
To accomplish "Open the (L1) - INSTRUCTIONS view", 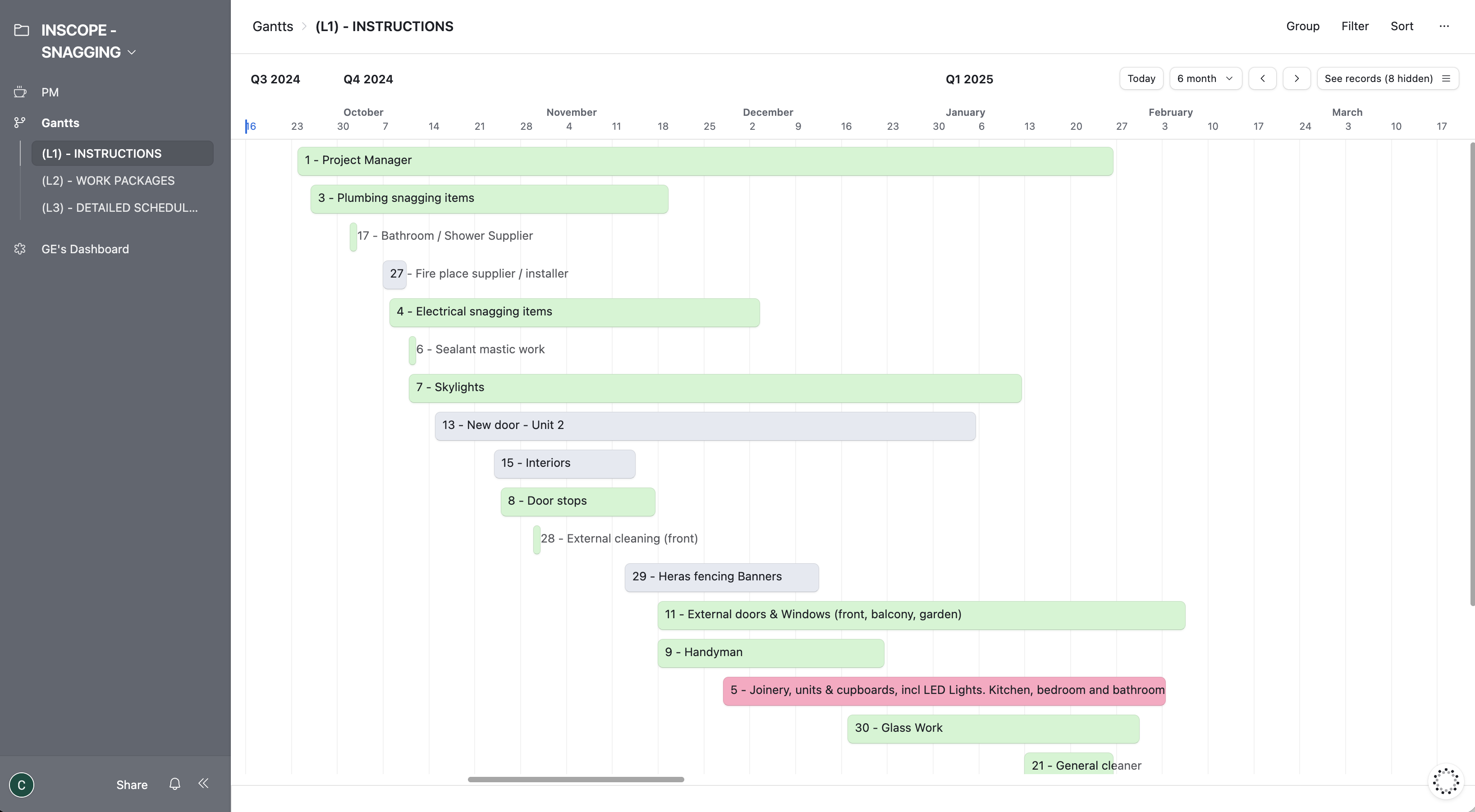I will (x=123, y=153).
